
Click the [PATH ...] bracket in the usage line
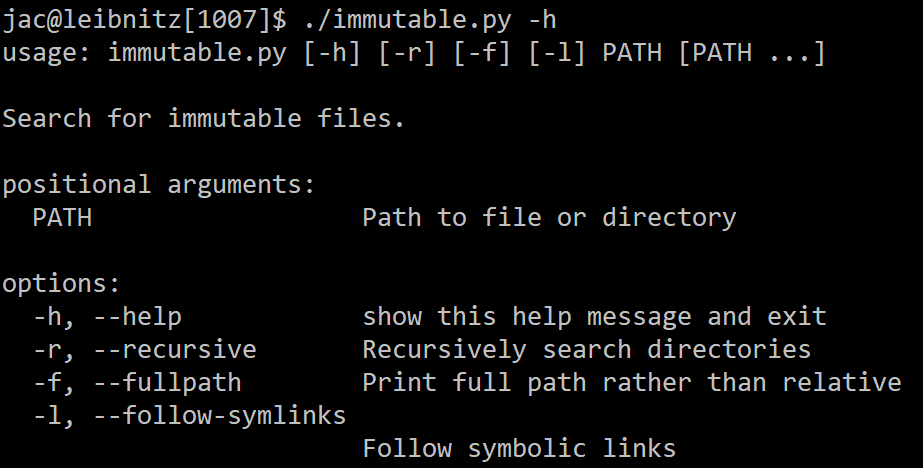[x=751, y=51]
